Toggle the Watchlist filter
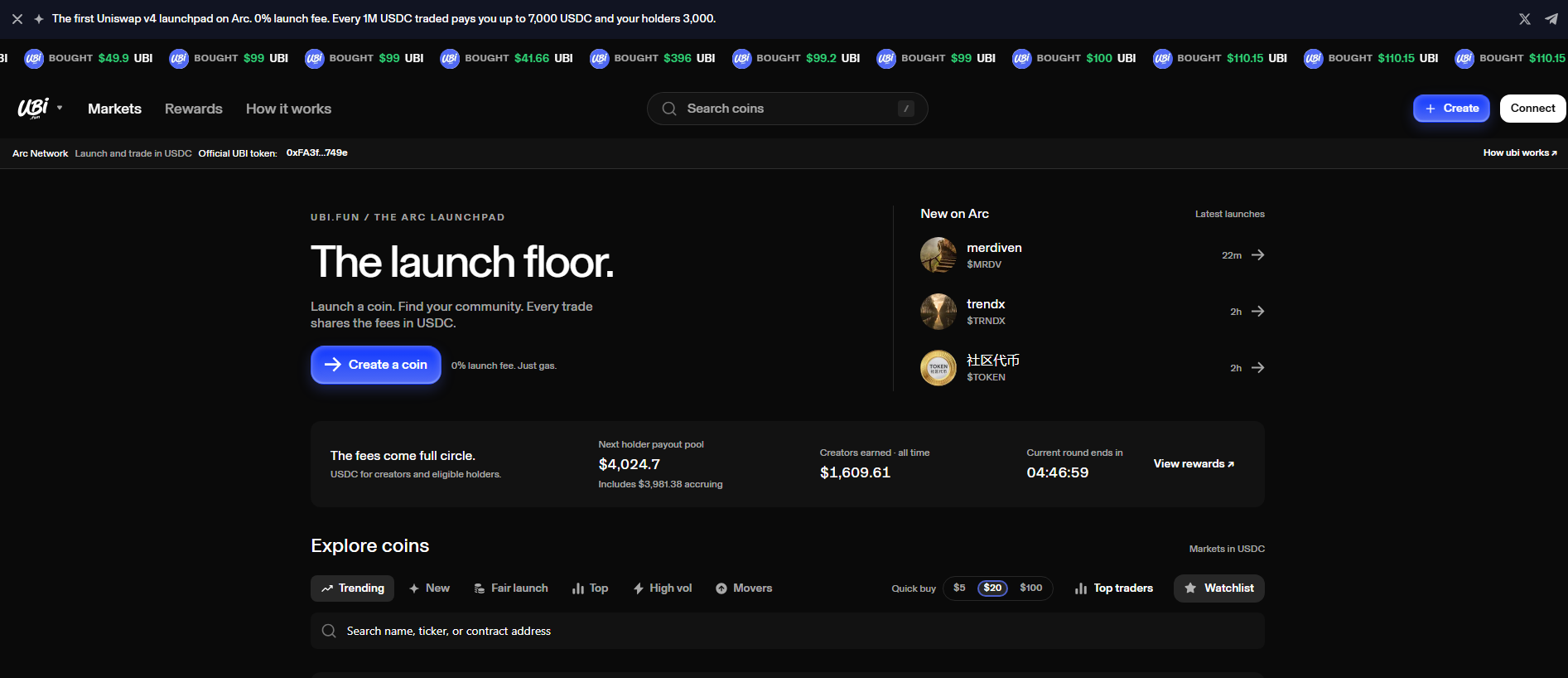The image size is (1568, 678). [1219, 588]
